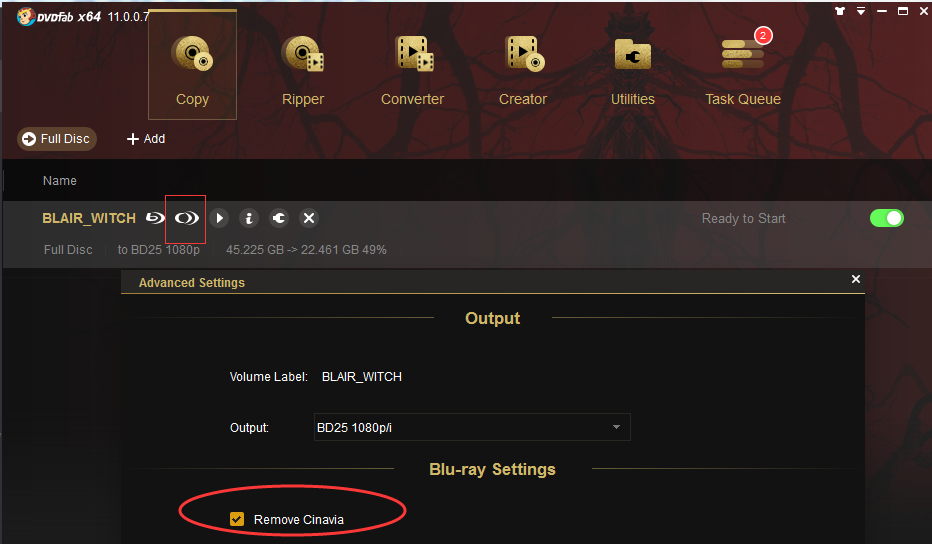
Task: Click the Full Disc mode button
Action: [56, 139]
